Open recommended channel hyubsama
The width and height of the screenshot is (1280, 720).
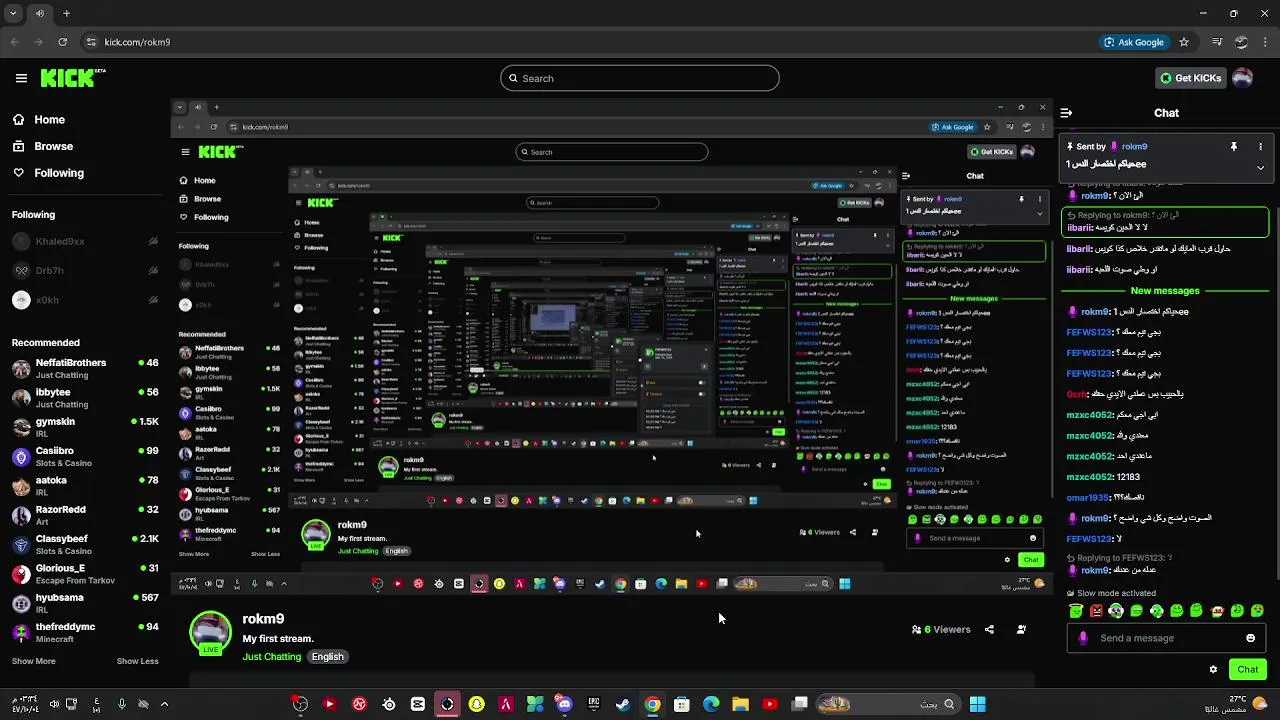[85, 603]
